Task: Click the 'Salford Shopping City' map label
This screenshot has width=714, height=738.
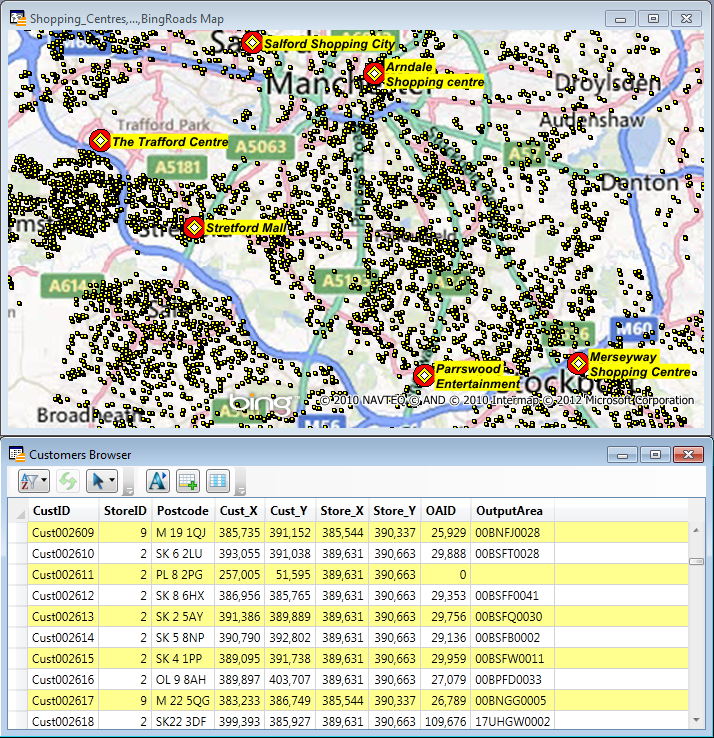Action: (x=329, y=44)
